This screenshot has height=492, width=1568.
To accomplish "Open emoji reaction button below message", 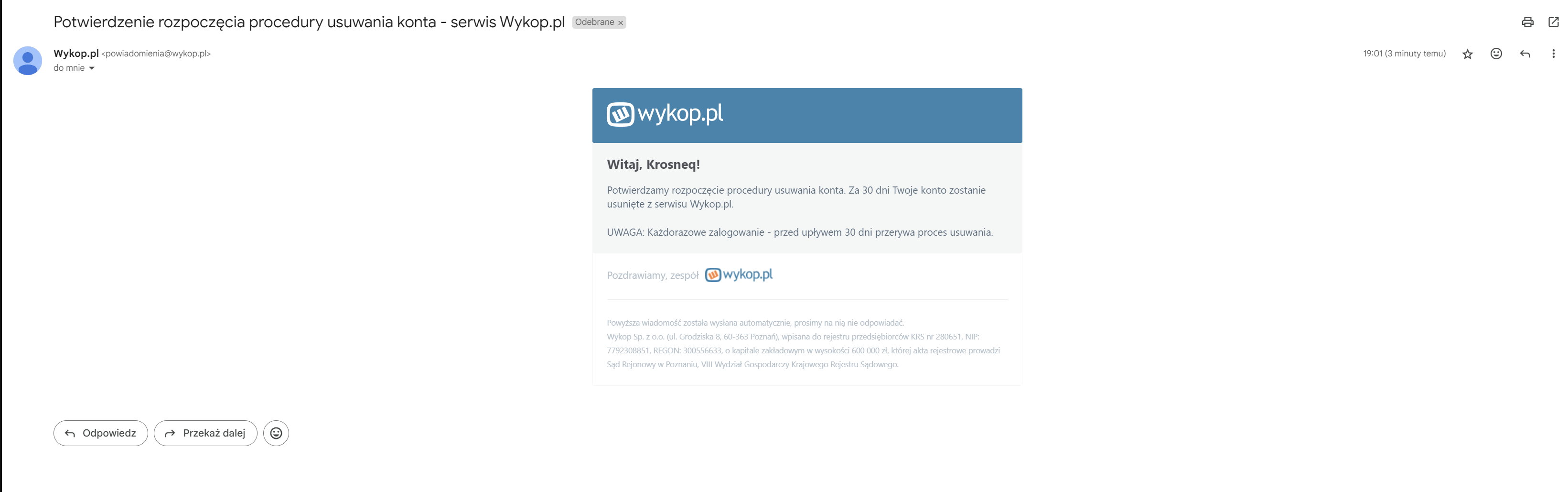I will click(276, 433).
